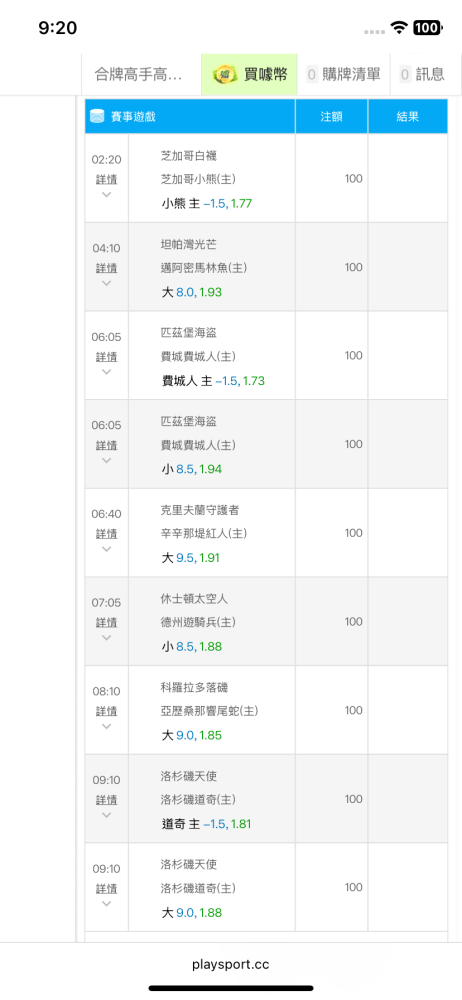The image size is (462, 1000).
Task: Expand 詳情 for the 04:10 坦帕灣光芒 game
Action: pyautogui.click(x=107, y=268)
